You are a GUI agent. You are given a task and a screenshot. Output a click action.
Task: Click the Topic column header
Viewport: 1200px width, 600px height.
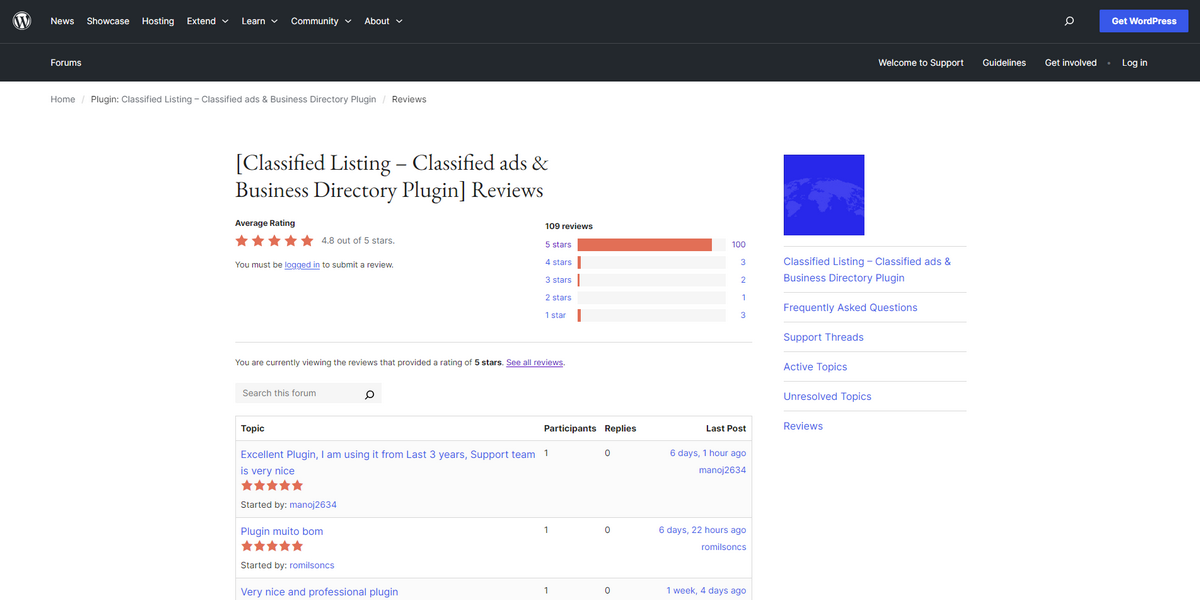tap(253, 428)
